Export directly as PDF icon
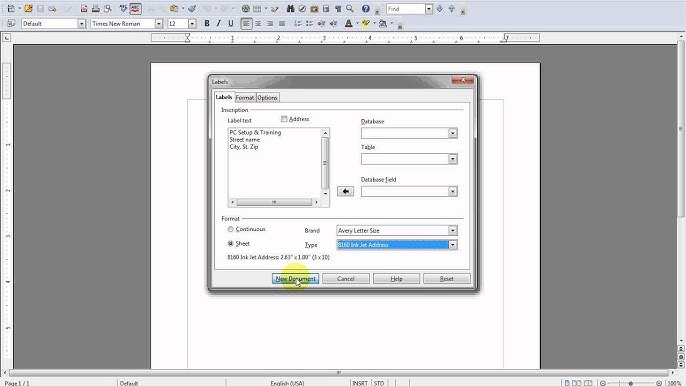 [84, 8]
